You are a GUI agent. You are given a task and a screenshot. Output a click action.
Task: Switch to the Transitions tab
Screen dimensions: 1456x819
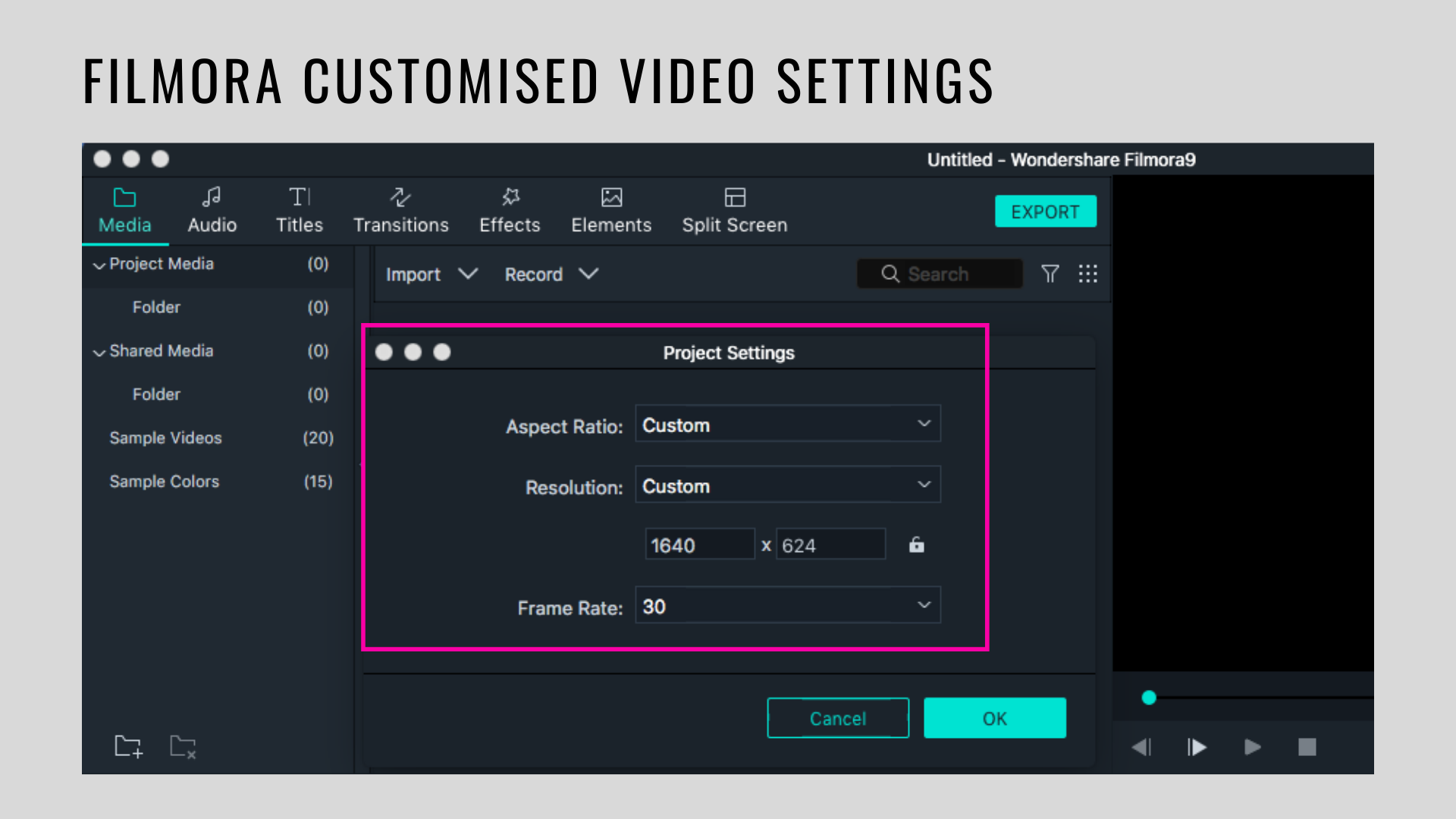[401, 211]
